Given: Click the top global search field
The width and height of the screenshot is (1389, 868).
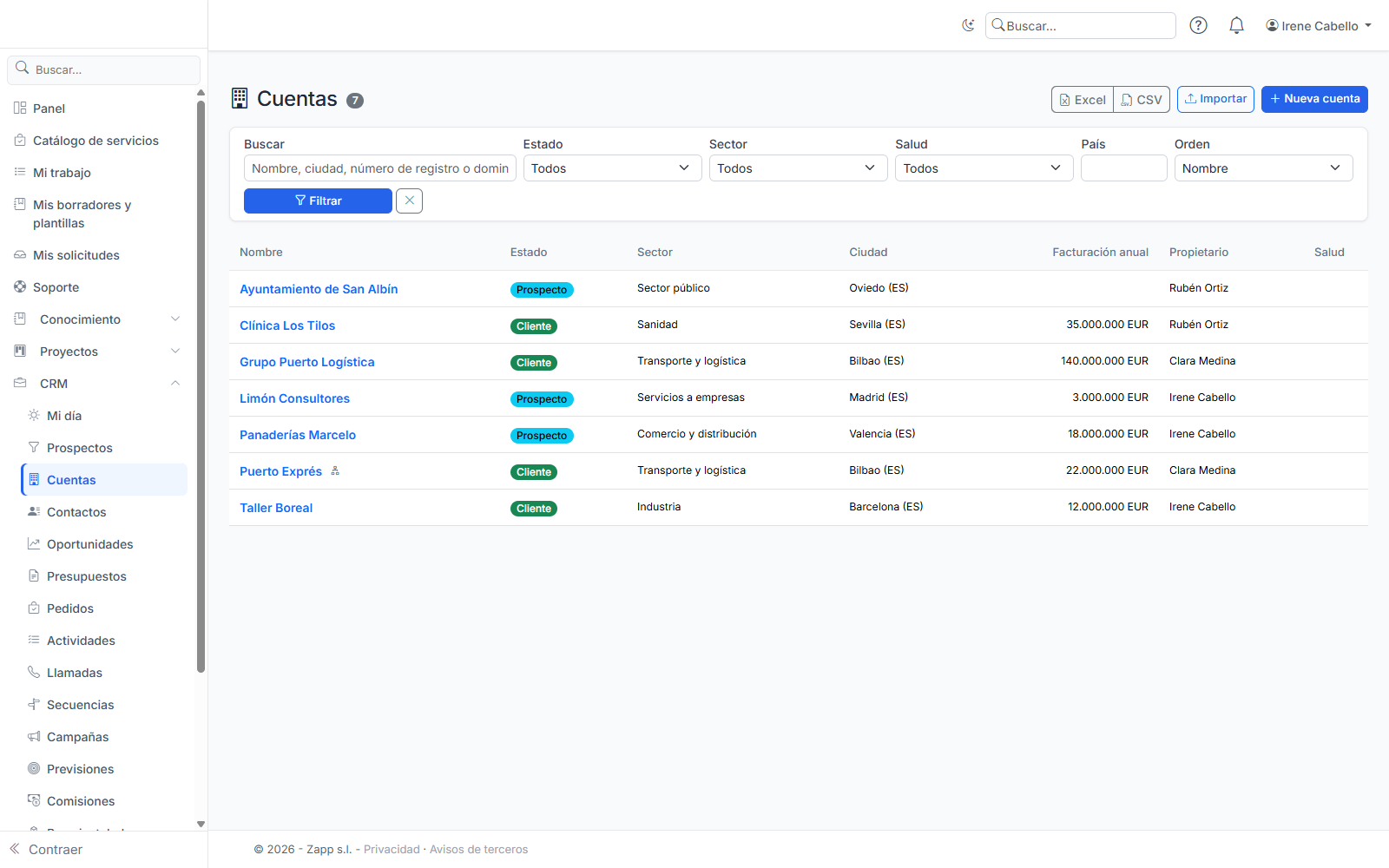Looking at the screenshot, I should point(1080,26).
